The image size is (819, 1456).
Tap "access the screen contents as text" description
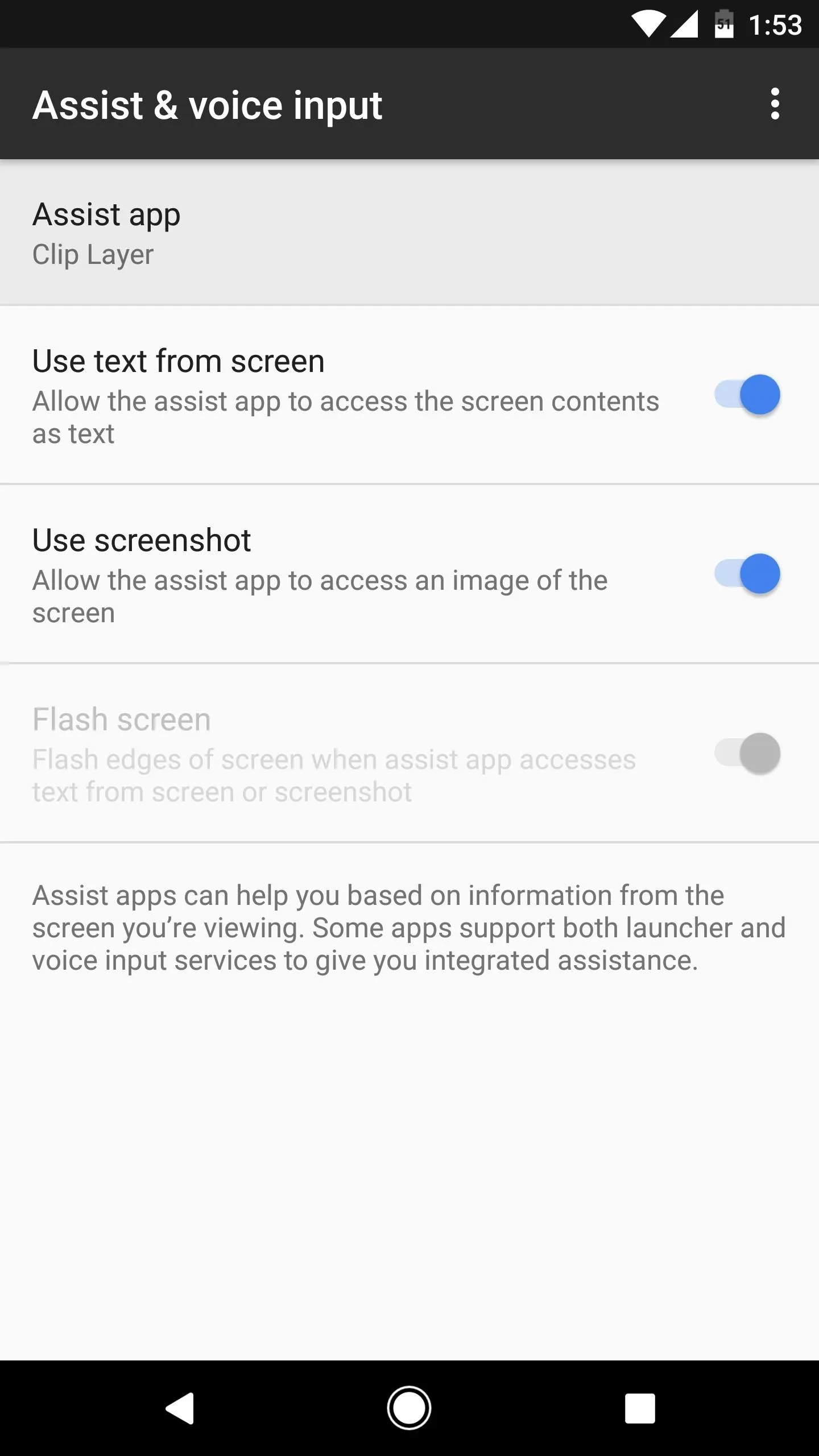click(x=346, y=417)
